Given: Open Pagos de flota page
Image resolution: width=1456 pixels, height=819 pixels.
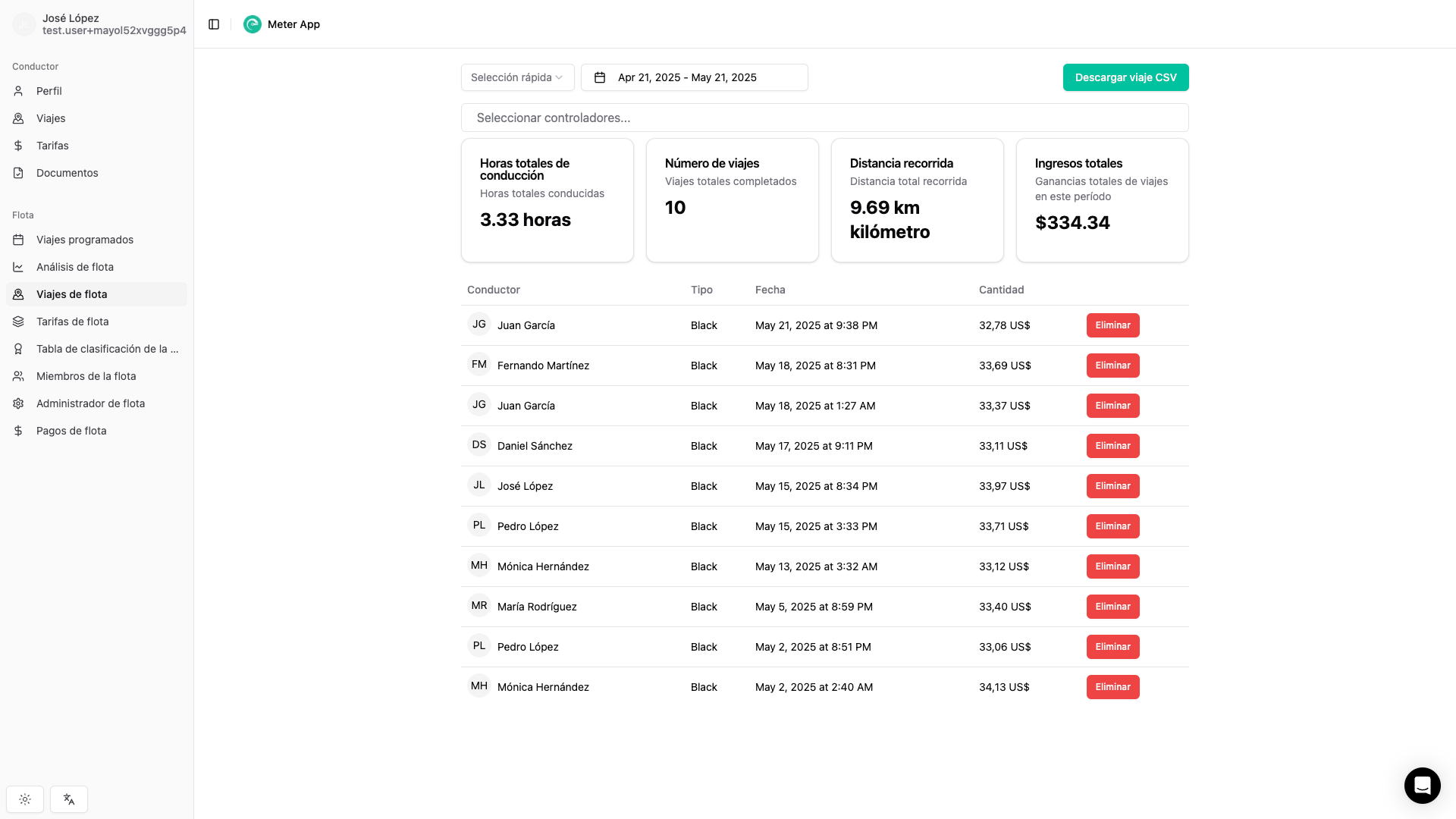Looking at the screenshot, I should coord(71,431).
